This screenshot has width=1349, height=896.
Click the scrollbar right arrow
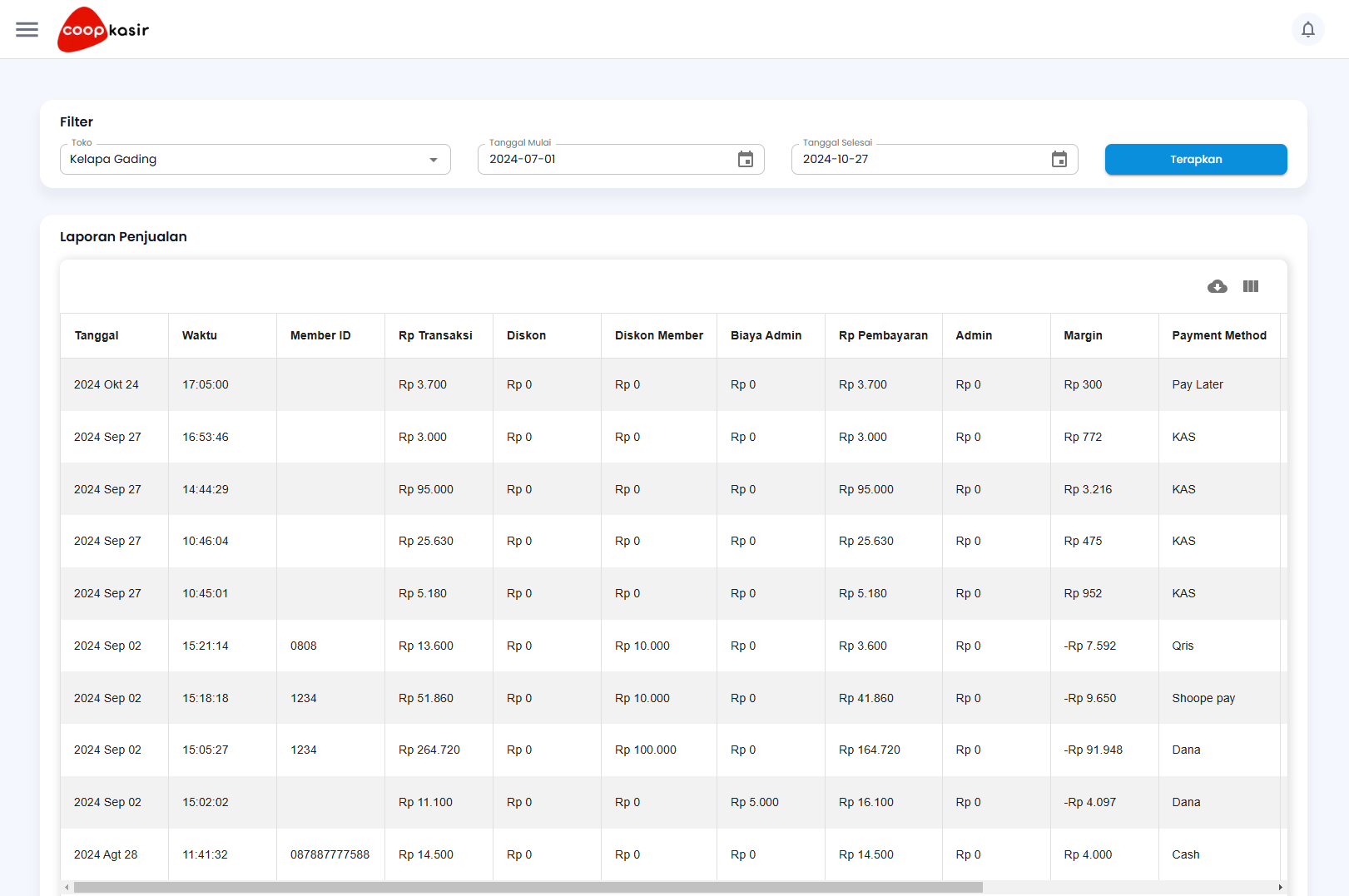pos(1280,887)
